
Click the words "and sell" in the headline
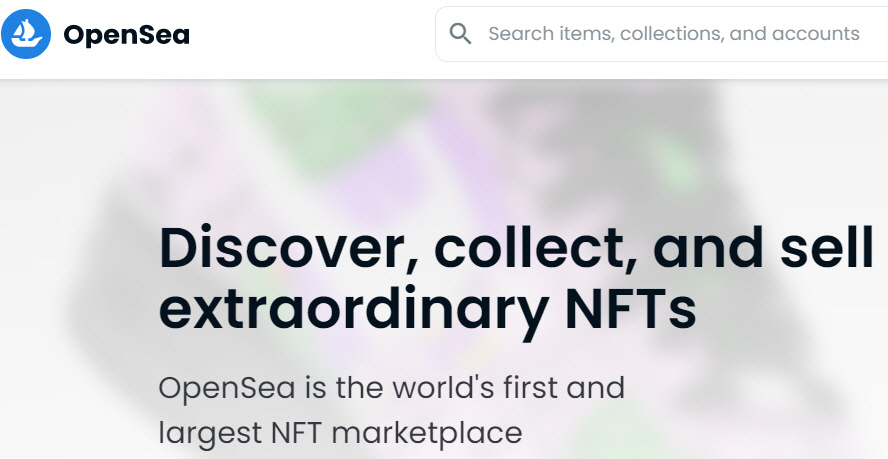759,249
